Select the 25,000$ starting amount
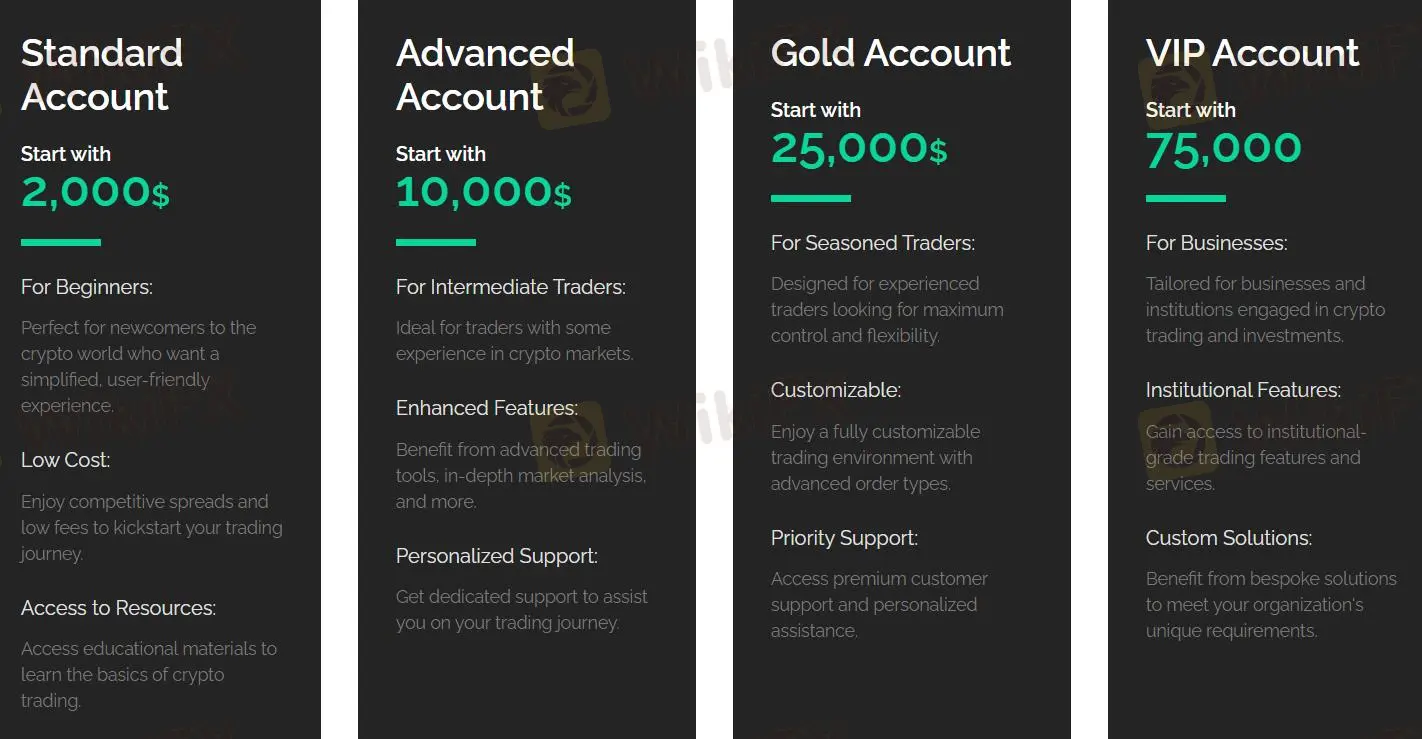1422x739 pixels. (858, 148)
